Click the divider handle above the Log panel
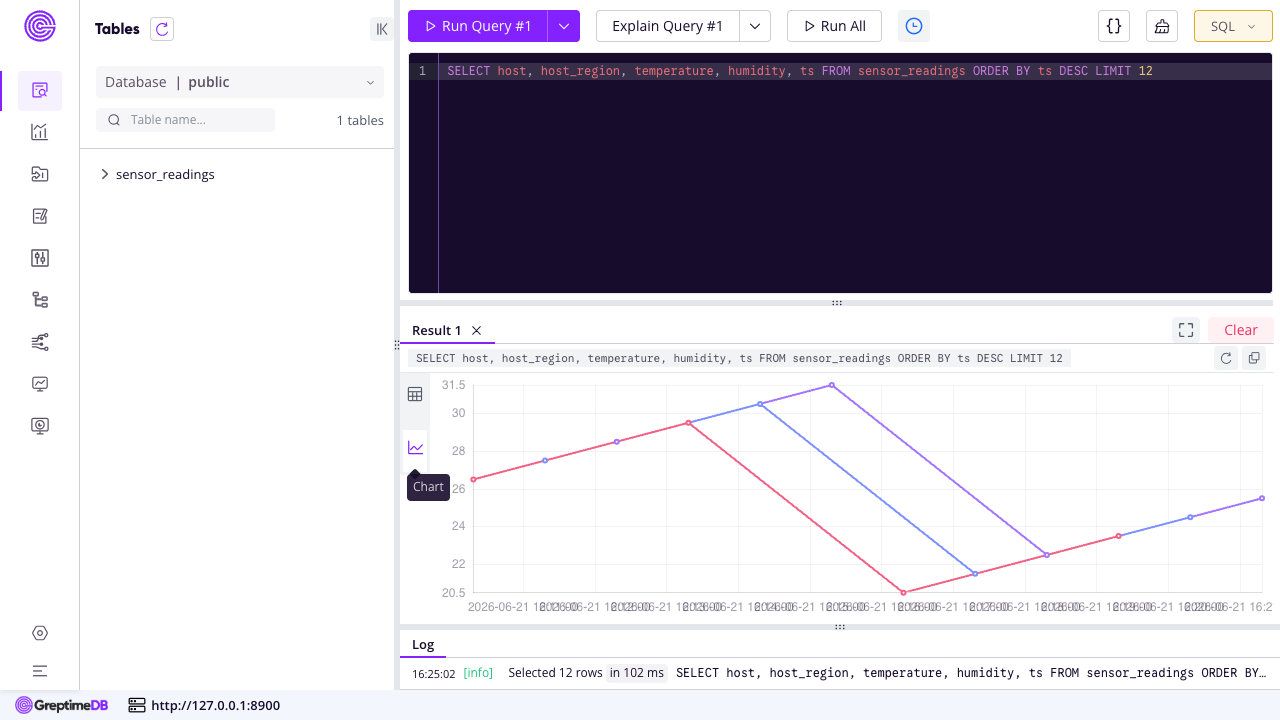This screenshot has width=1280, height=720. point(840,627)
